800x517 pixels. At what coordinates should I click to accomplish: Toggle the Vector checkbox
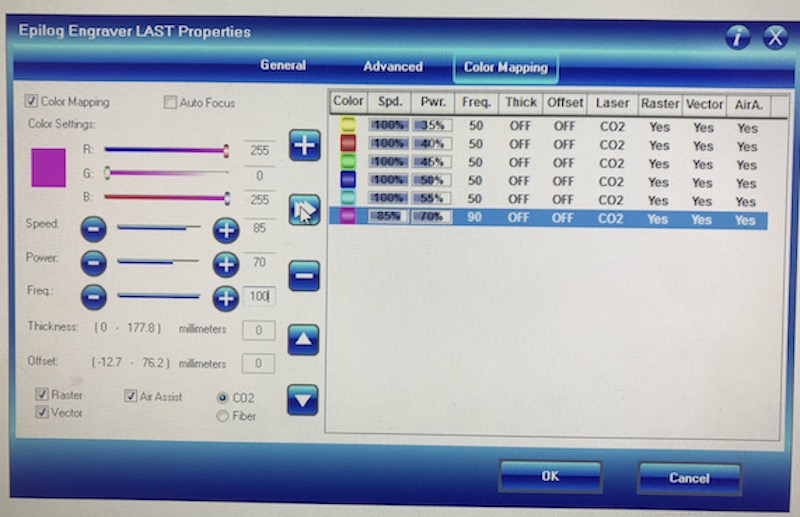tap(42, 412)
